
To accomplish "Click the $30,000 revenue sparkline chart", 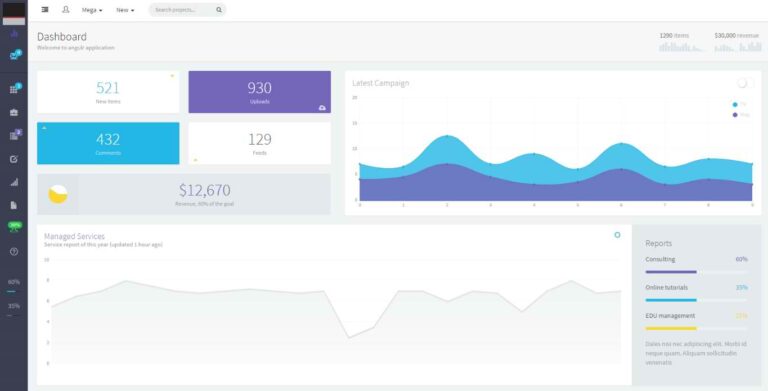I will coord(738,47).
